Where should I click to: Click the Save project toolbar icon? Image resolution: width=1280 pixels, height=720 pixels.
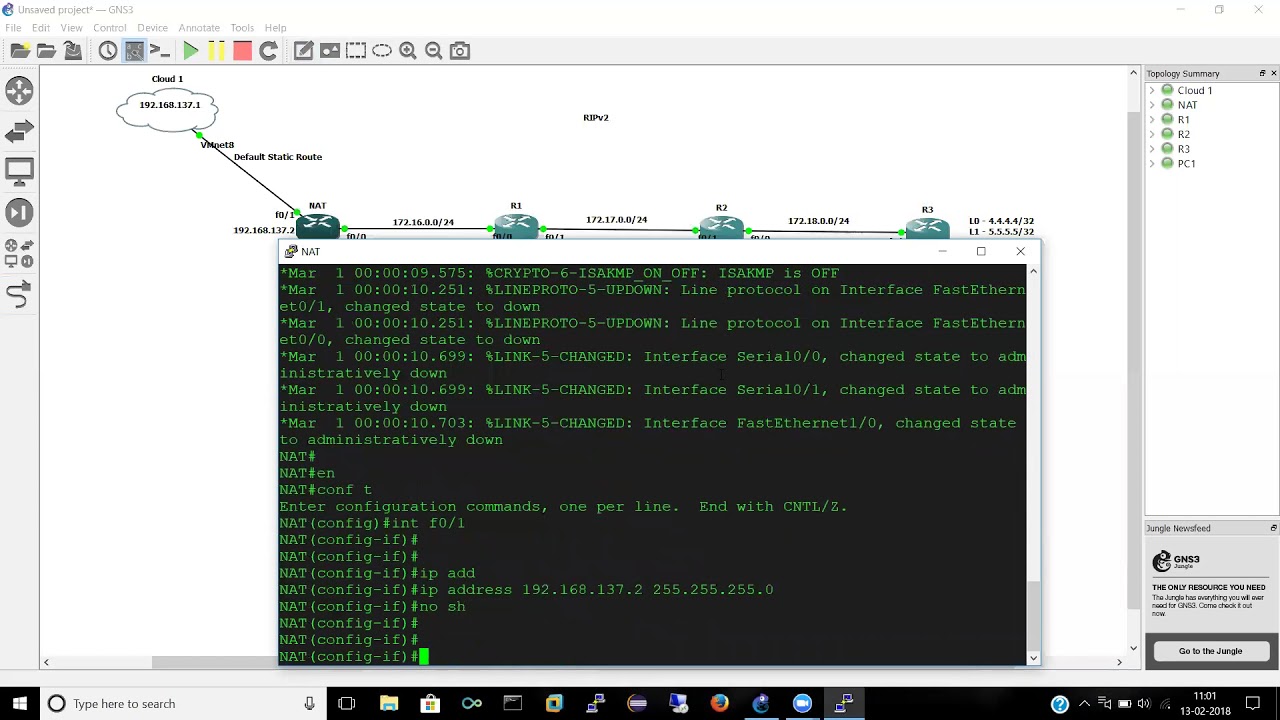coord(73,50)
